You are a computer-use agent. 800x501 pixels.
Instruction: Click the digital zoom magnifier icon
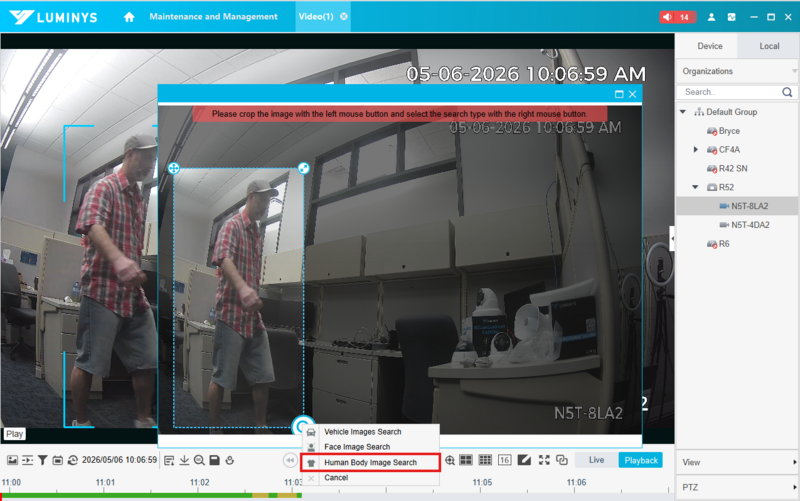pyautogui.click(x=449, y=460)
